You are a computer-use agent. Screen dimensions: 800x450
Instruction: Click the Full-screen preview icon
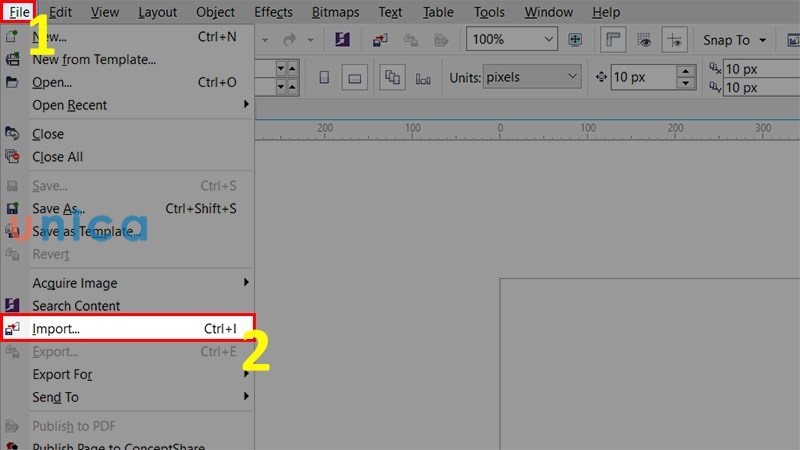pos(575,39)
